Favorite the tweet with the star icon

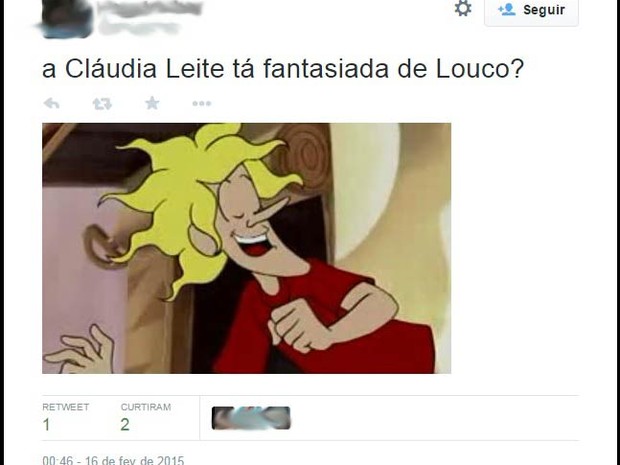coord(152,103)
